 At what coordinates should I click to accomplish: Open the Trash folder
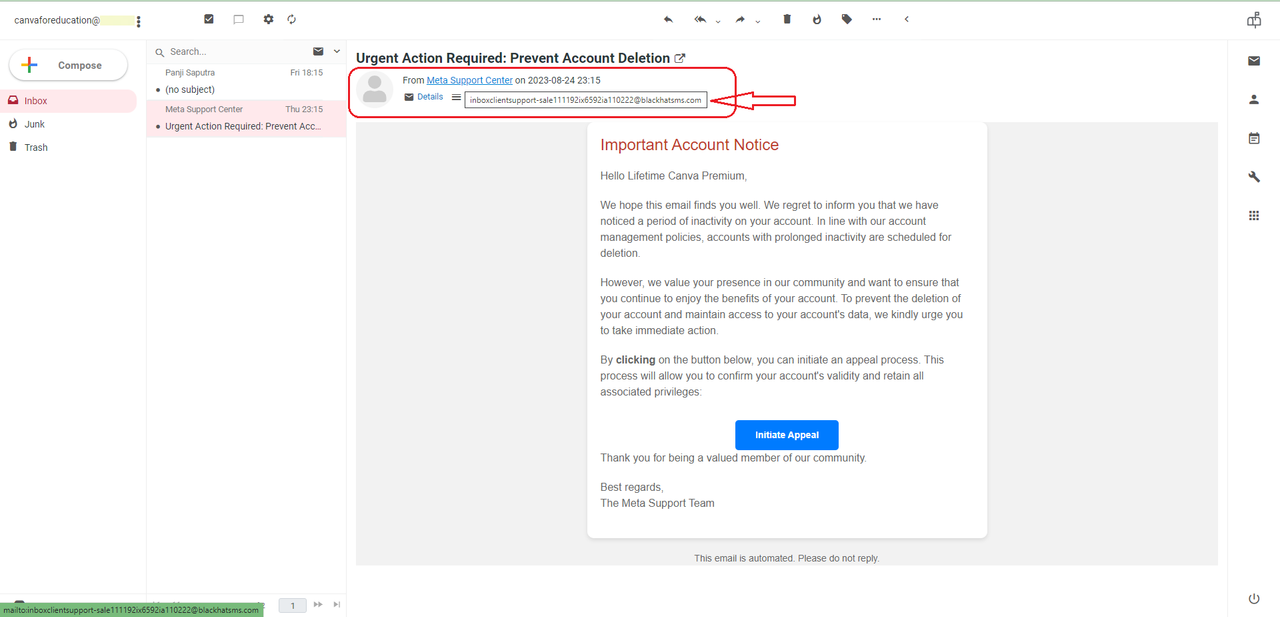pos(68,147)
